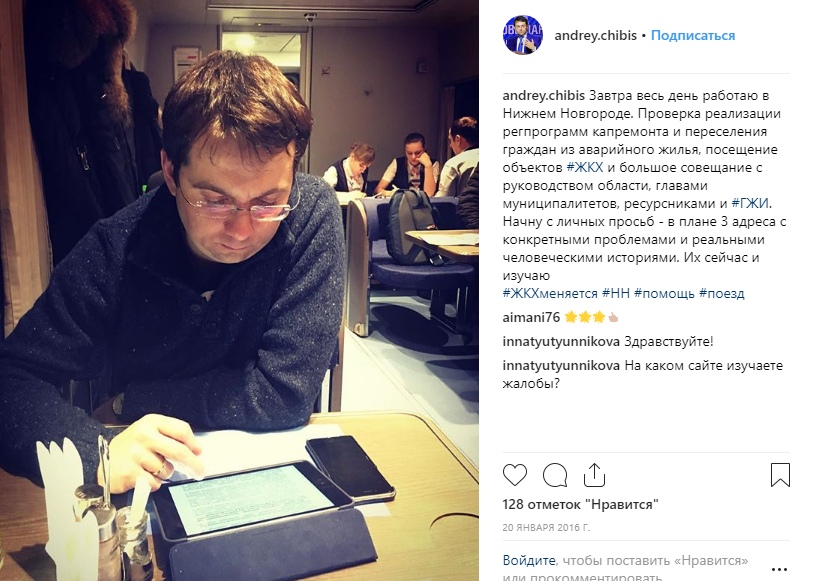The height and width of the screenshot is (581, 813).
Task: Save post with bookmark icon
Action: 780,475
